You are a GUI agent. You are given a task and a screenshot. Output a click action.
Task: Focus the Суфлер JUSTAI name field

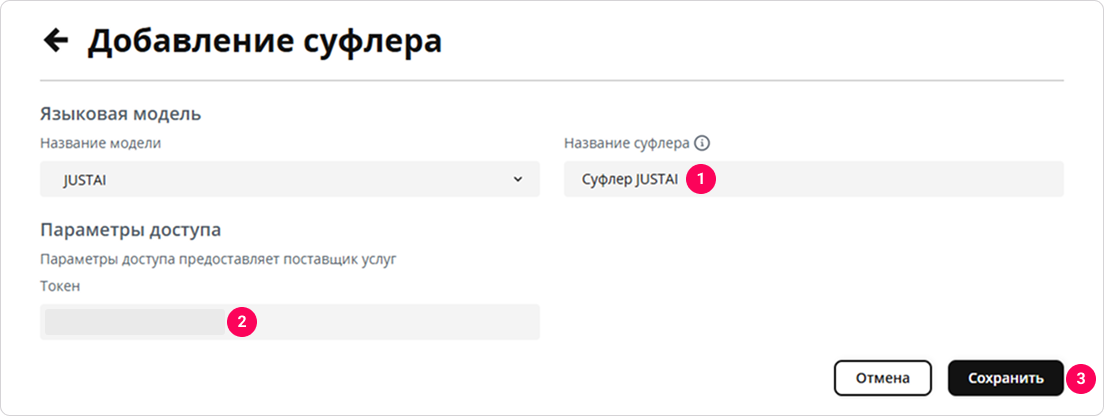814,179
